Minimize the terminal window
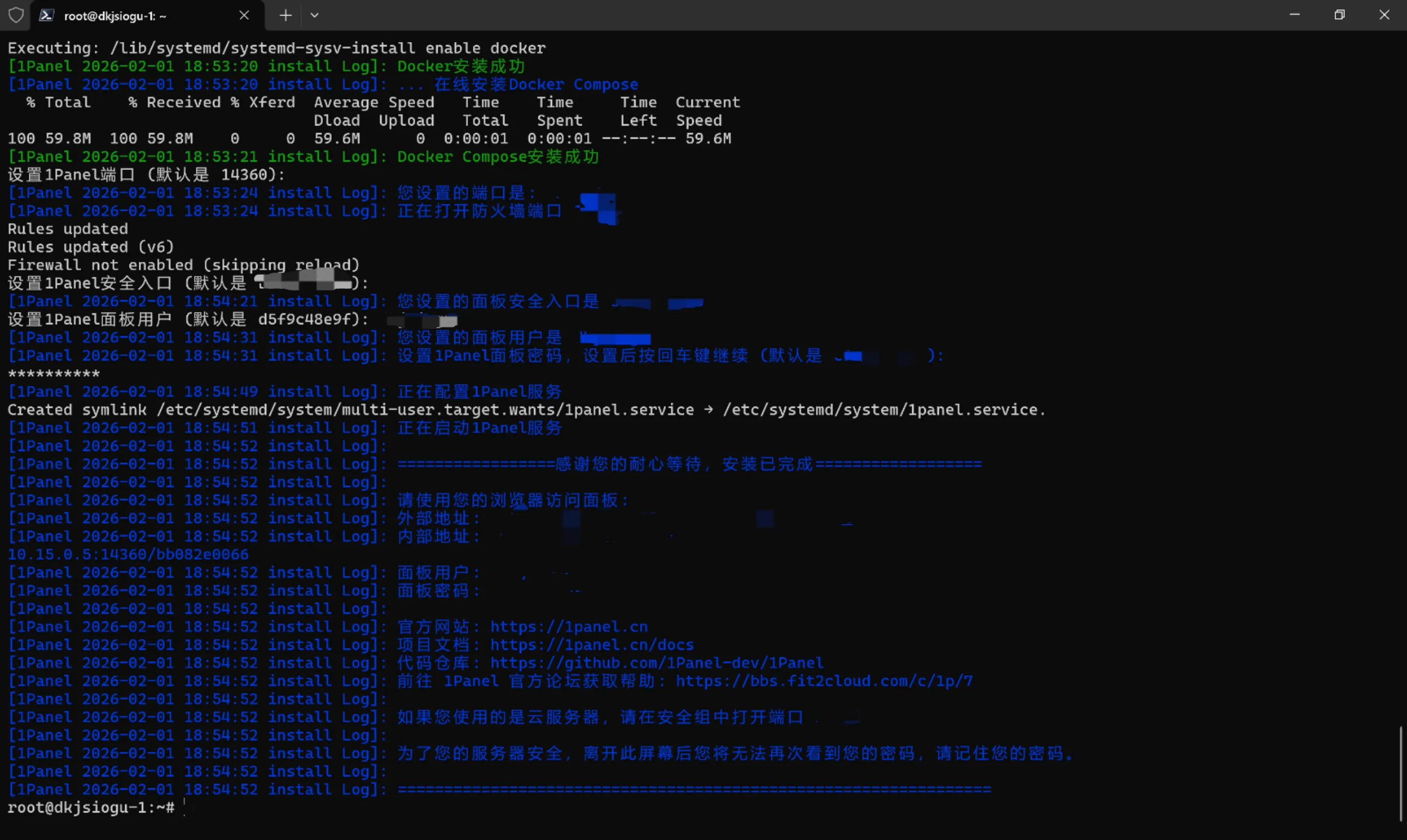Image resolution: width=1407 pixels, height=840 pixels. click(x=1294, y=15)
